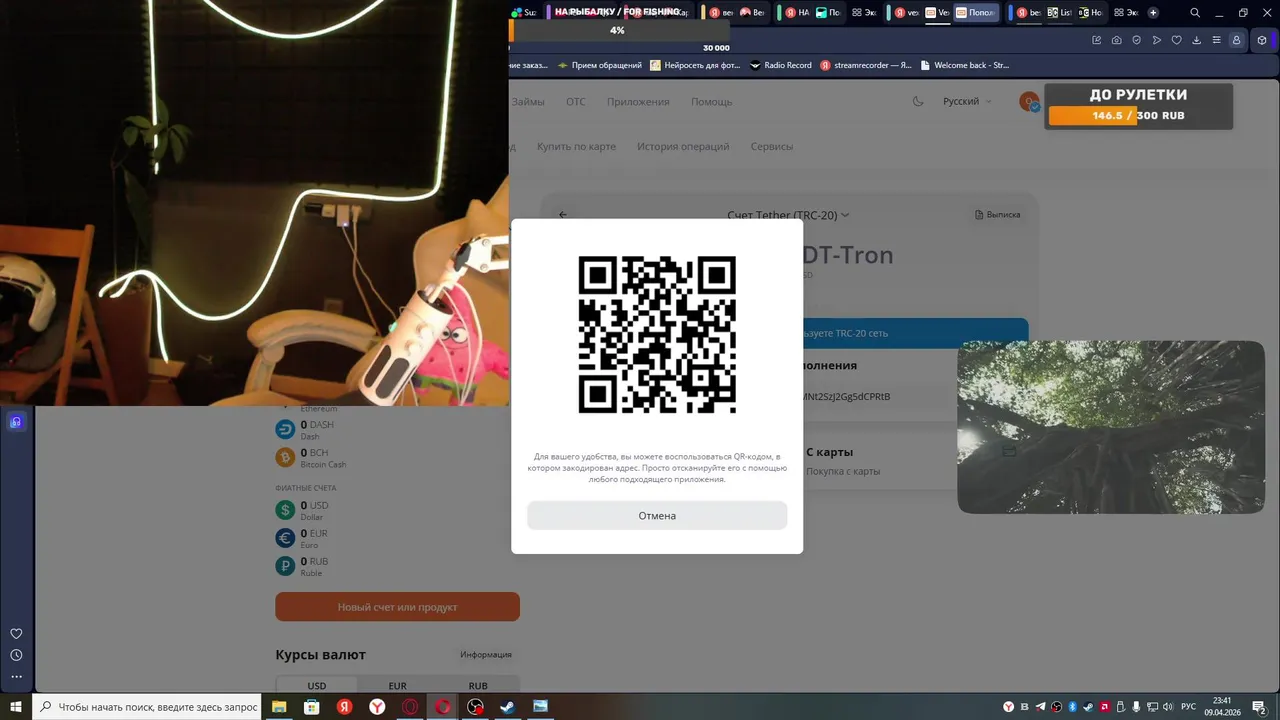Switch currency rates to RUB tab
The image size is (1280, 720).
point(478,686)
